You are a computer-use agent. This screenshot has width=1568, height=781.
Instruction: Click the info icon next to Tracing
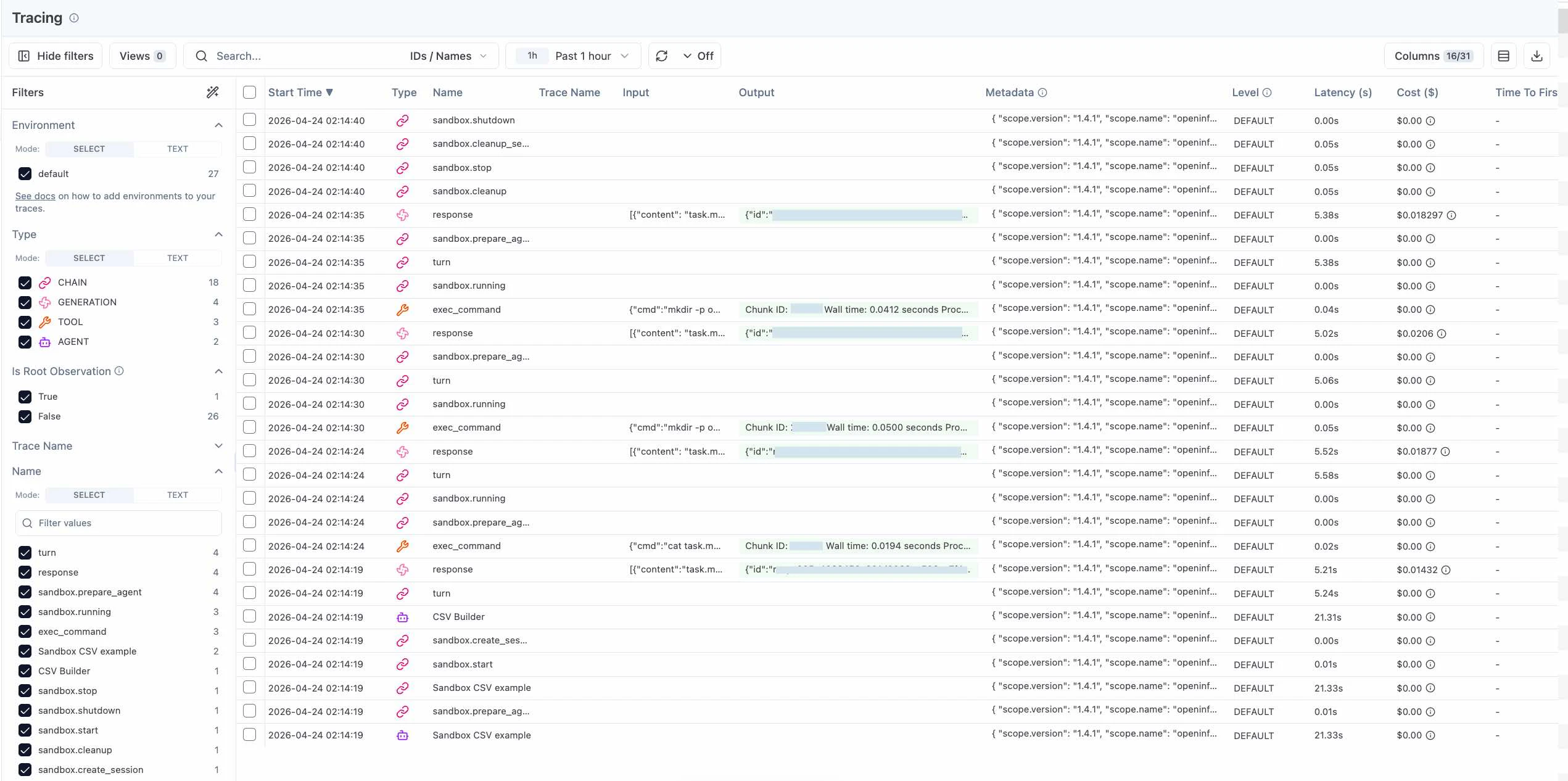click(74, 18)
